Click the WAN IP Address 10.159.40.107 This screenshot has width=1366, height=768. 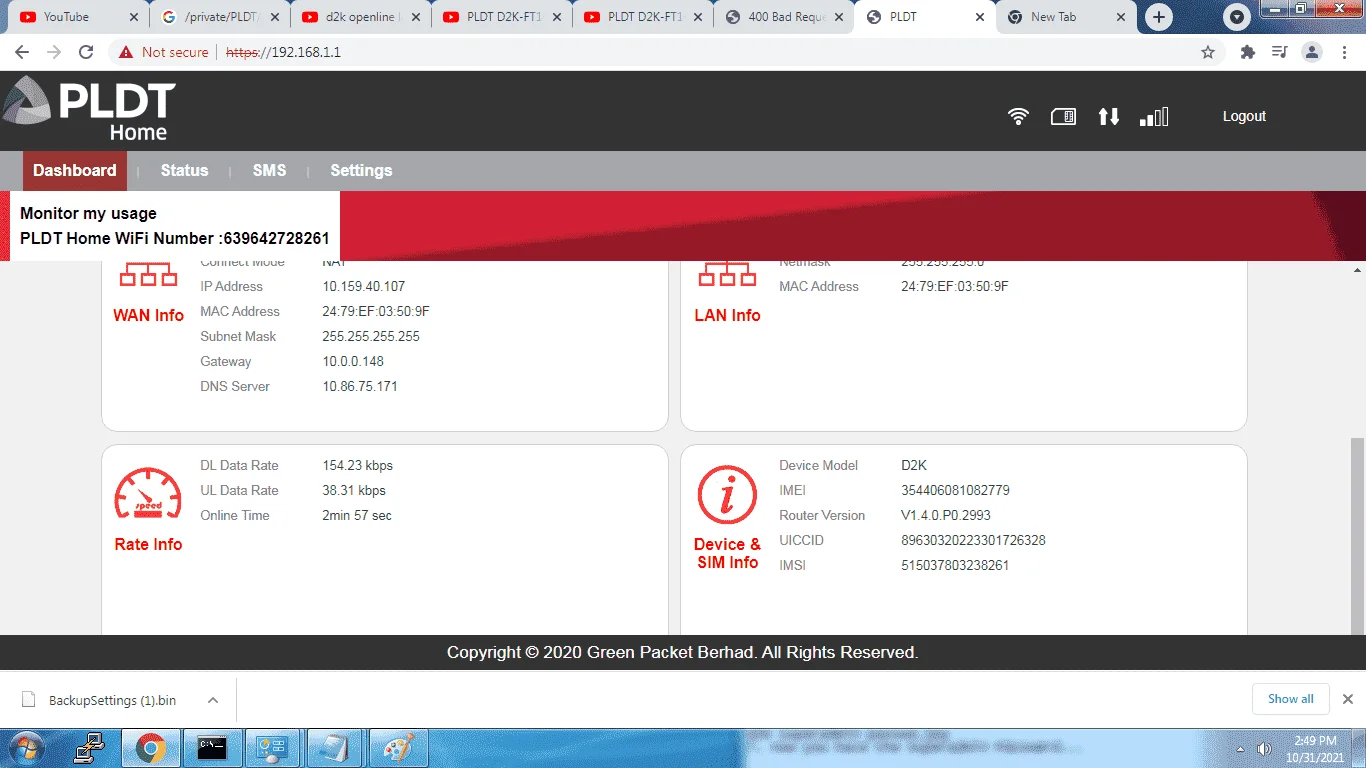click(x=363, y=286)
